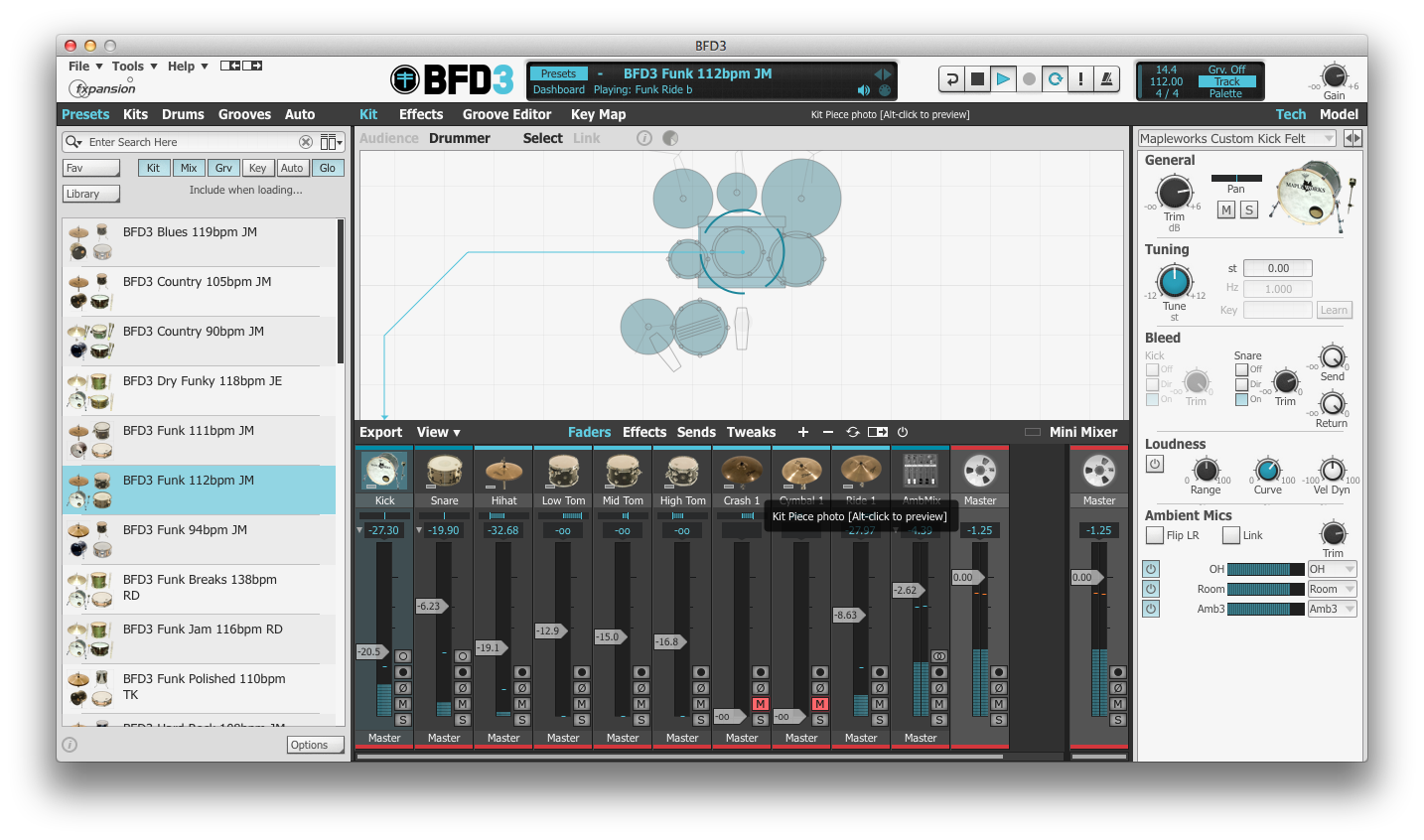Screen dimensions: 1424x840
Task: Click the clear search X icon
Action: pos(306,142)
